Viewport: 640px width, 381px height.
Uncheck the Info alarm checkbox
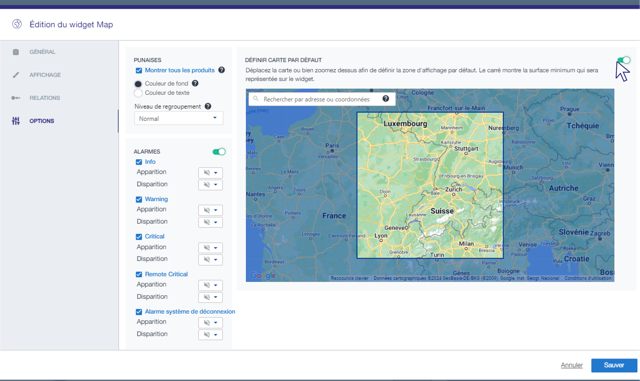tap(139, 162)
